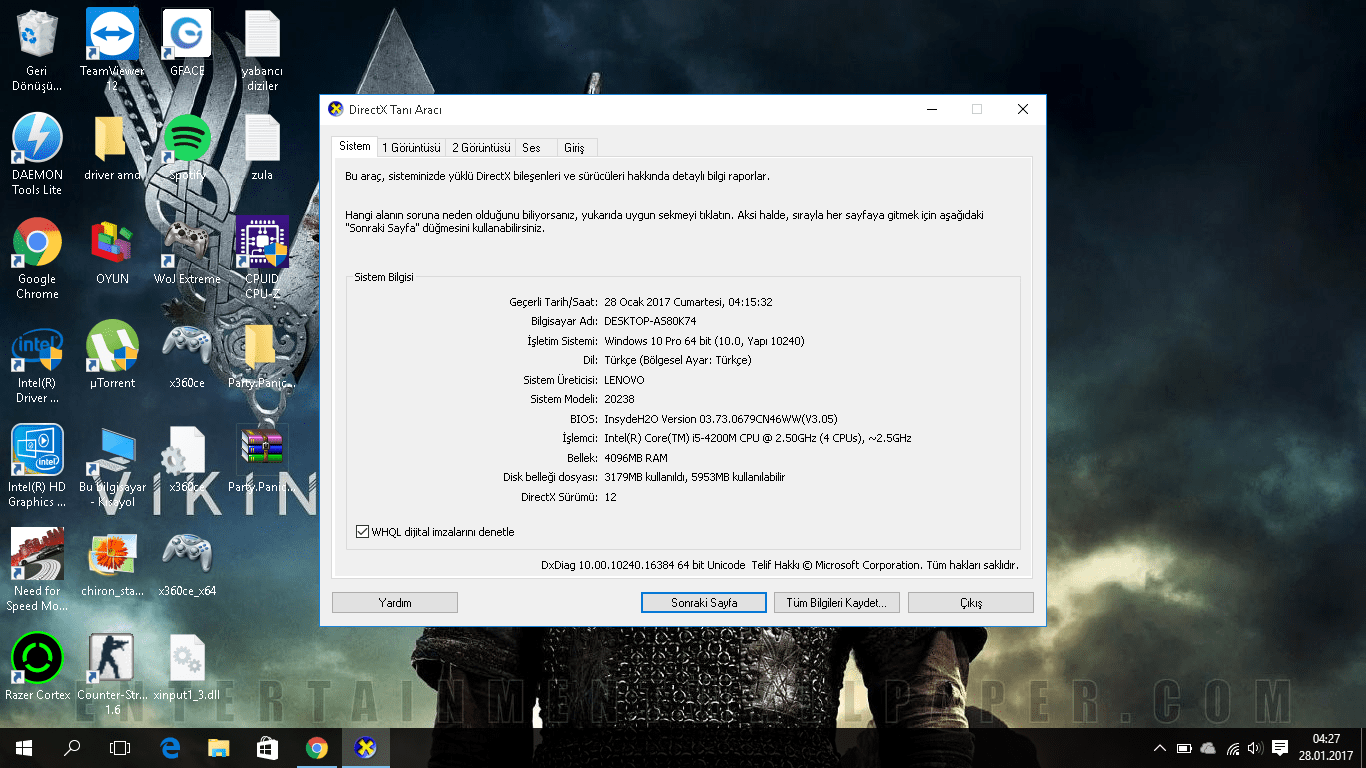The image size is (1366, 768).
Task: Open the 1 Görüntüsü tab
Action: pyautogui.click(x=411, y=148)
